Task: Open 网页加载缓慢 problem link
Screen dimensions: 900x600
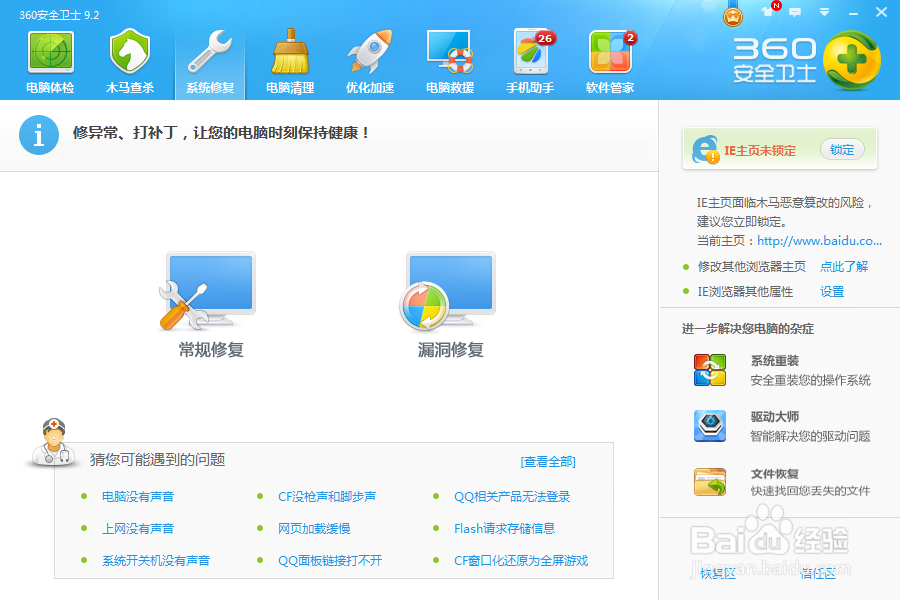Action: [314, 529]
